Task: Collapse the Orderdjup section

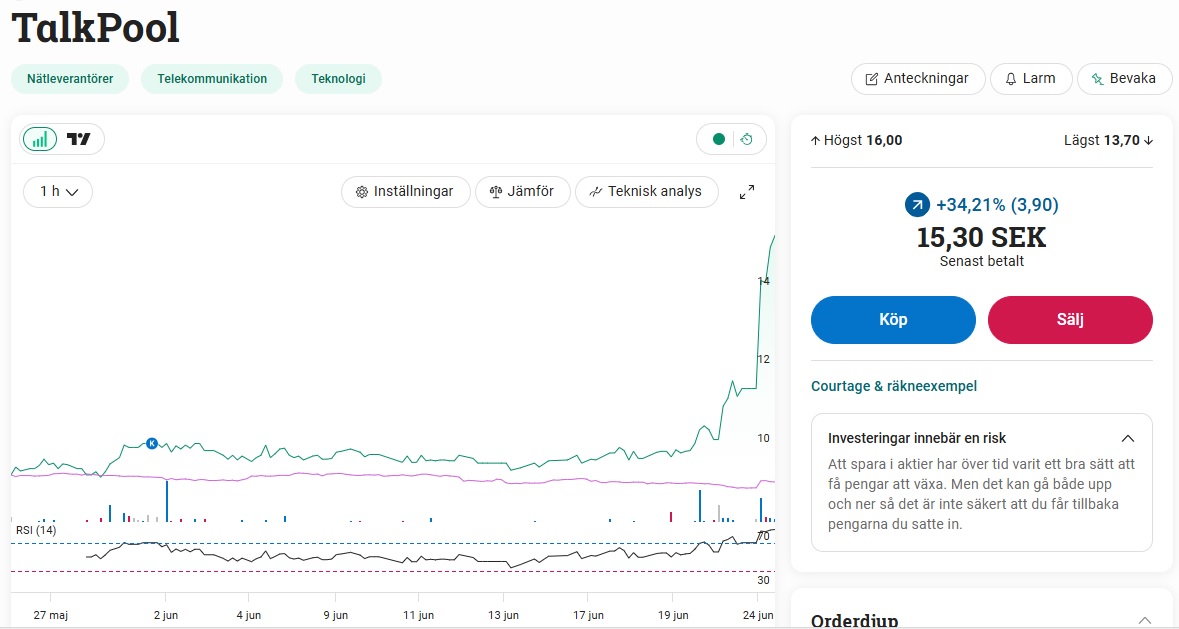Action: (x=1144, y=621)
